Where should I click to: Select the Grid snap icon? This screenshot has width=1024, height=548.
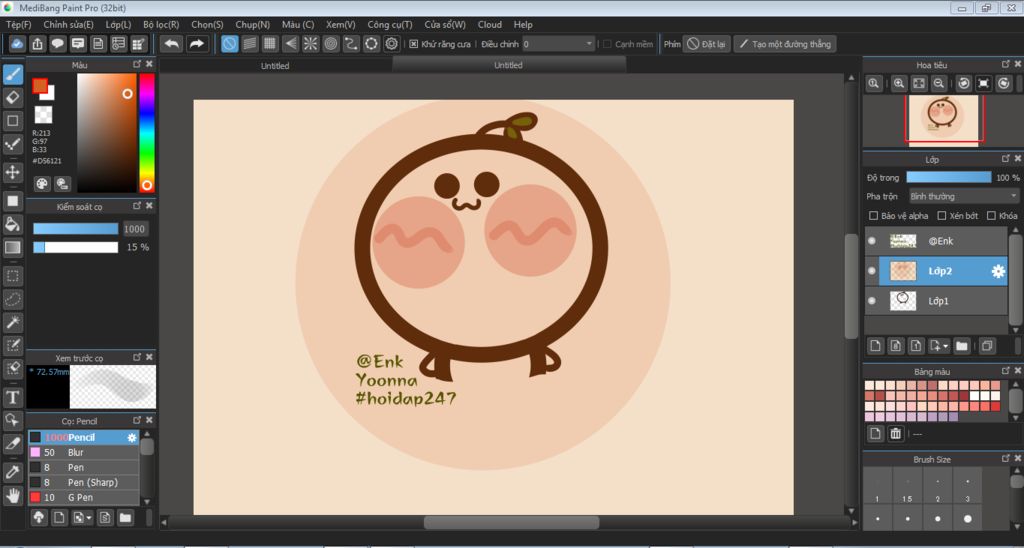tap(270, 44)
